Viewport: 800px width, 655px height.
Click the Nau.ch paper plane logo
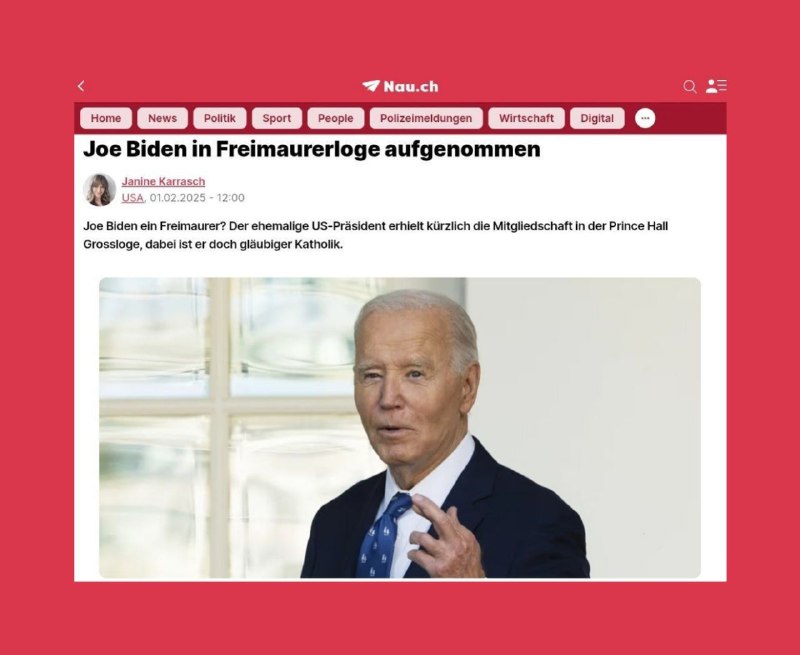[371, 86]
